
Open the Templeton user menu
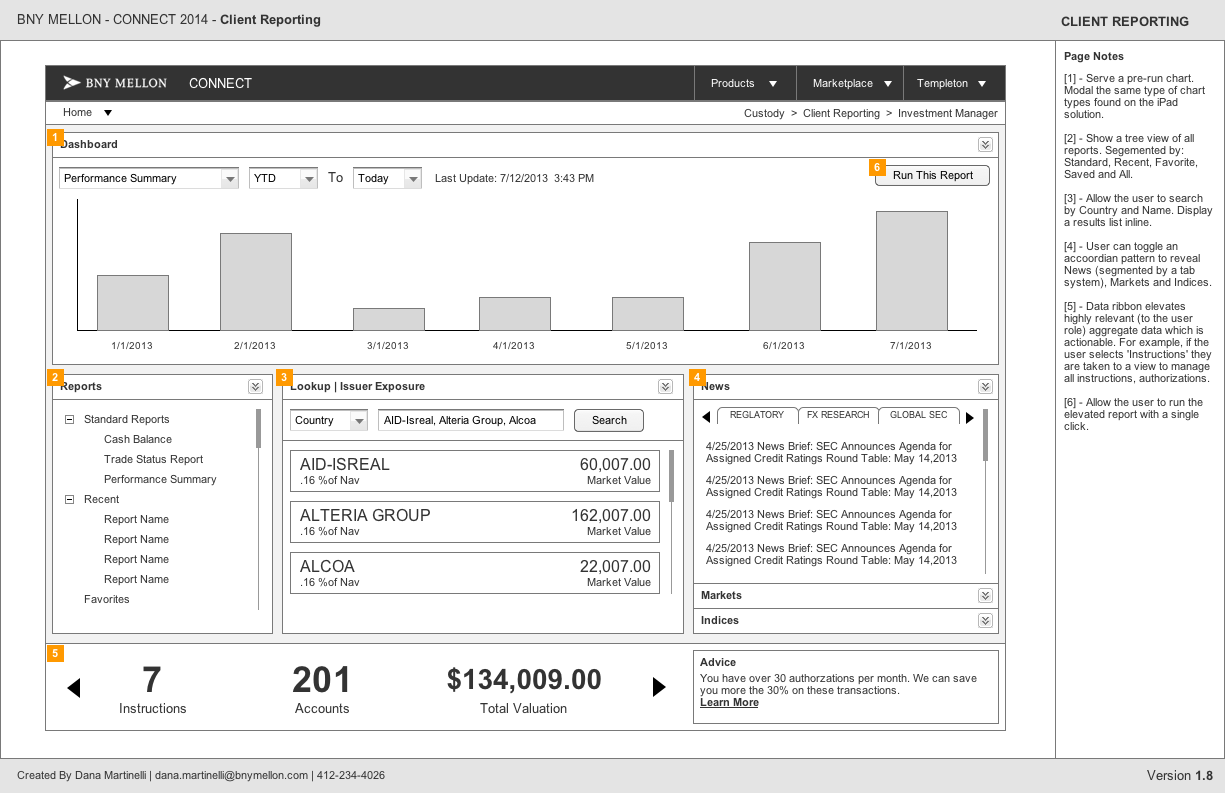pos(953,83)
